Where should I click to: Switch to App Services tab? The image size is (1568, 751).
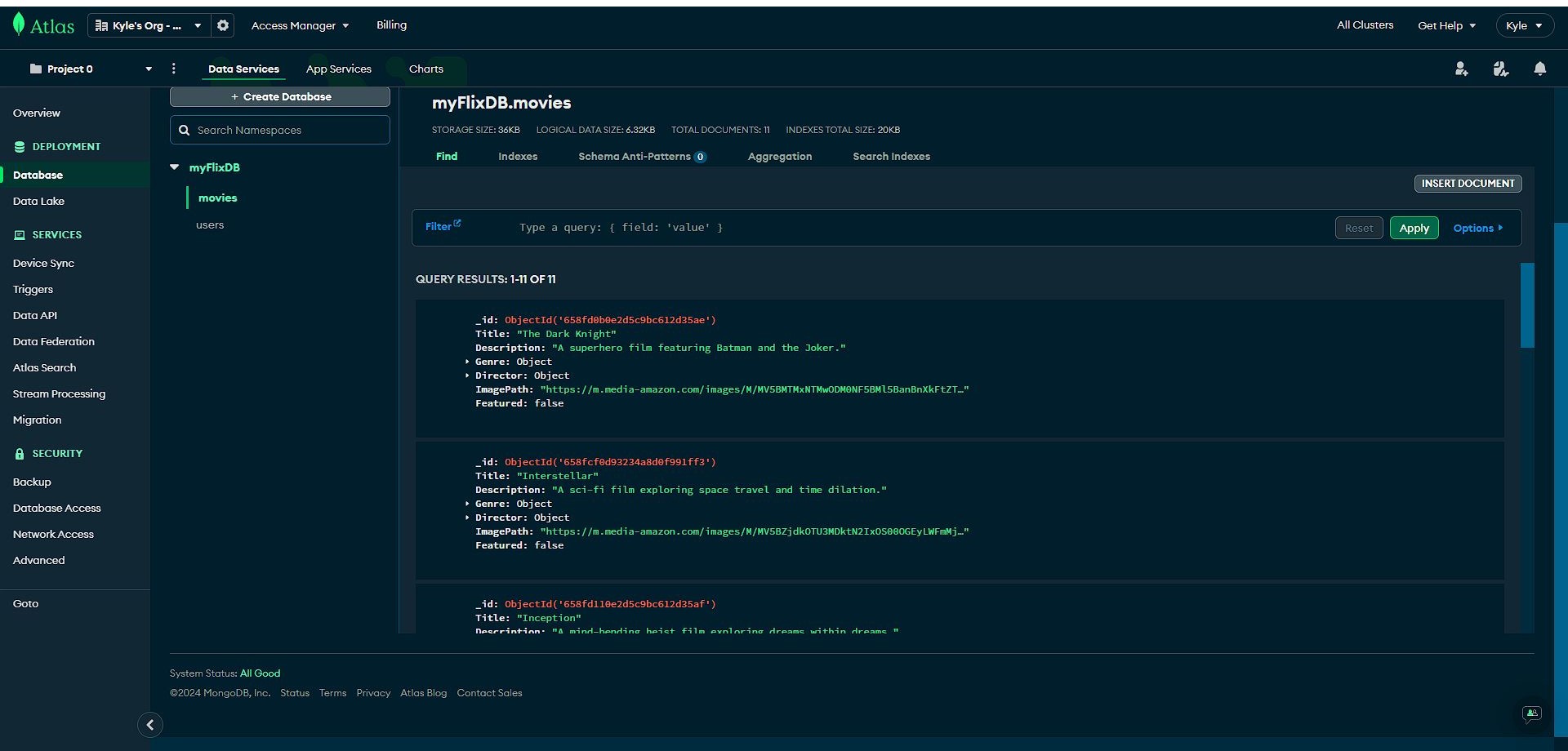coord(339,69)
